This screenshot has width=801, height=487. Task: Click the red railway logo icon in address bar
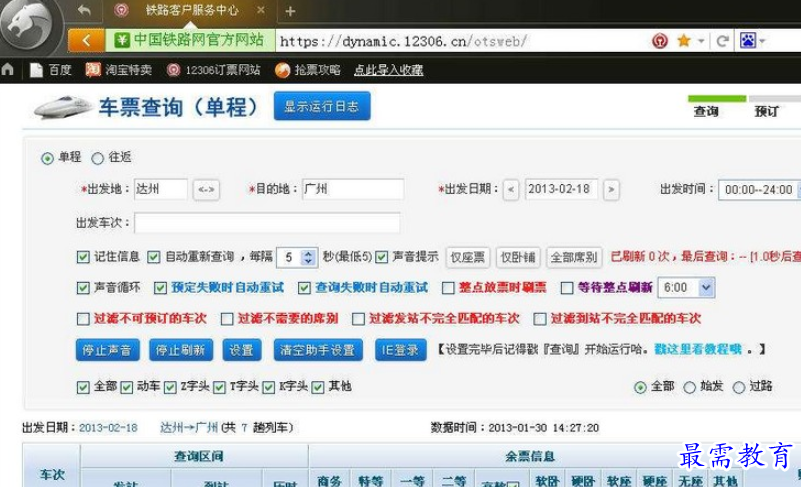tap(659, 41)
